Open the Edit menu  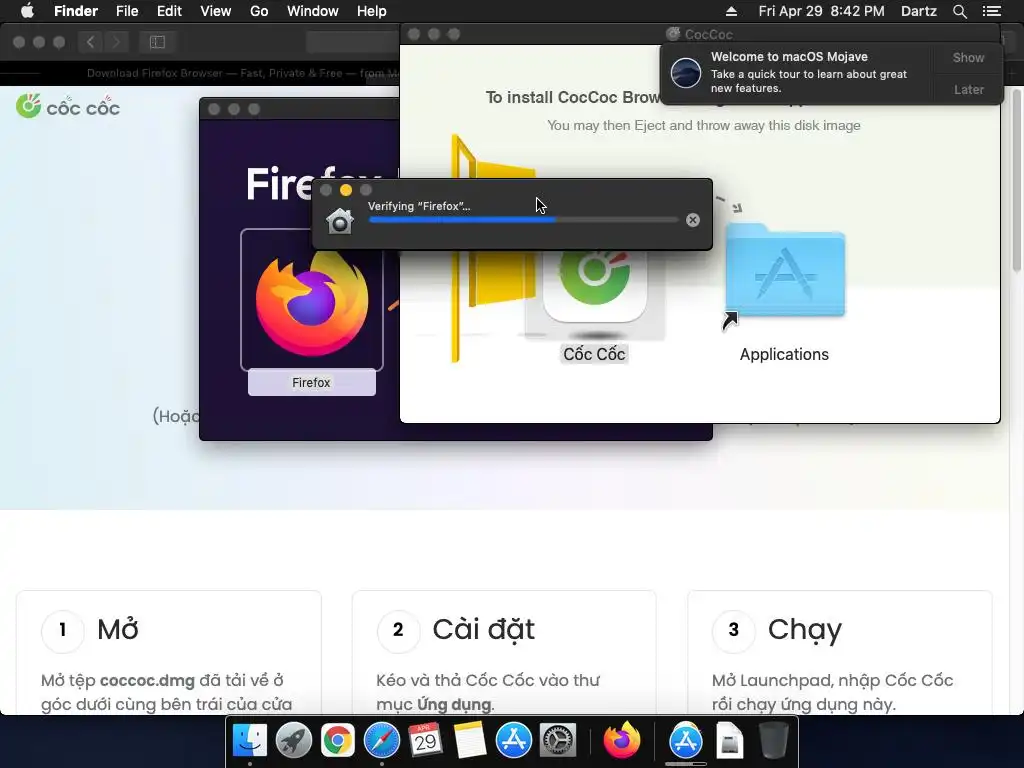(x=169, y=11)
